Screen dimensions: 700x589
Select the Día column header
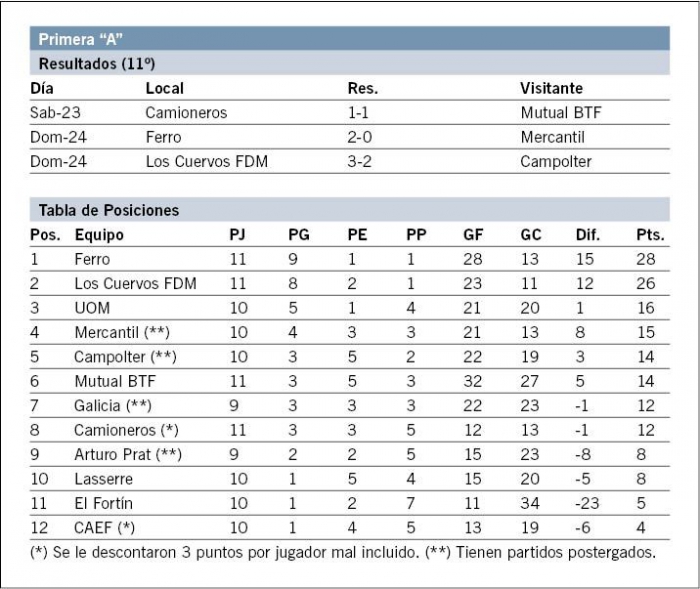42,88
